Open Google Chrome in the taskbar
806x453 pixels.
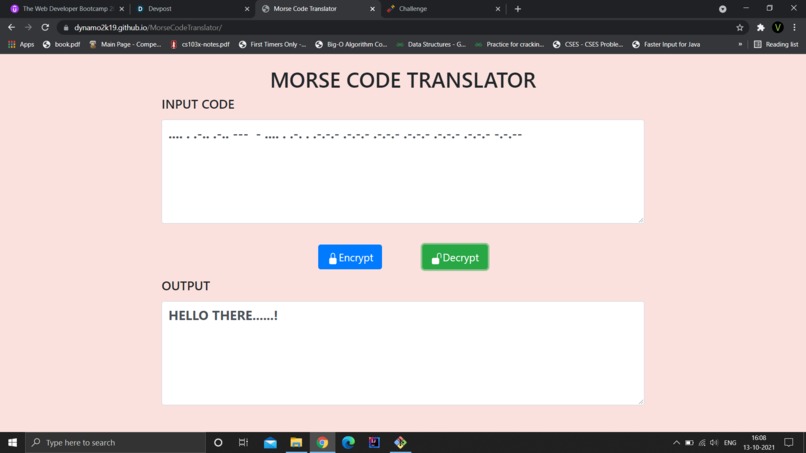coord(322,442)
